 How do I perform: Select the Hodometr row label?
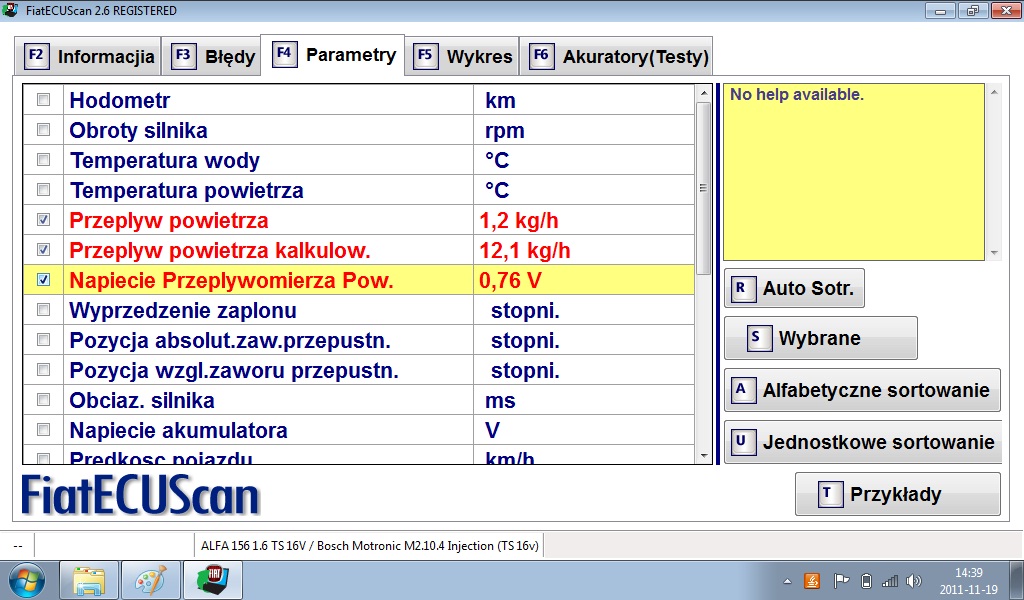[x=120, y=101]
